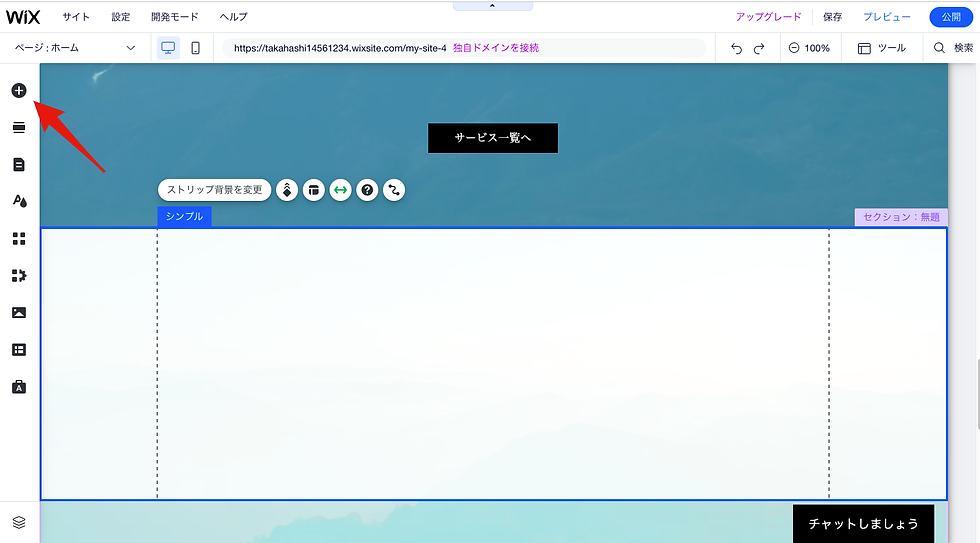Screen dimensions: 980x543
Task: Click the strip help question icon
Action: [x=368, y=190]
